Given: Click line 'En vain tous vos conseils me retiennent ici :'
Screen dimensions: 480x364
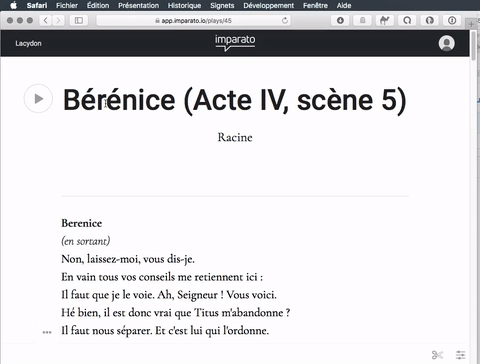Looking at the screenshot, I should click(x=162, y=277).
